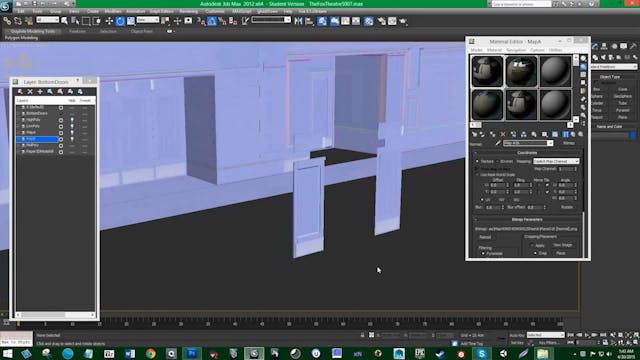Select Texture radio in Coordinates rollout
Image resolution: width=640 pixels, height=360 pixels.
coord(478,161)
